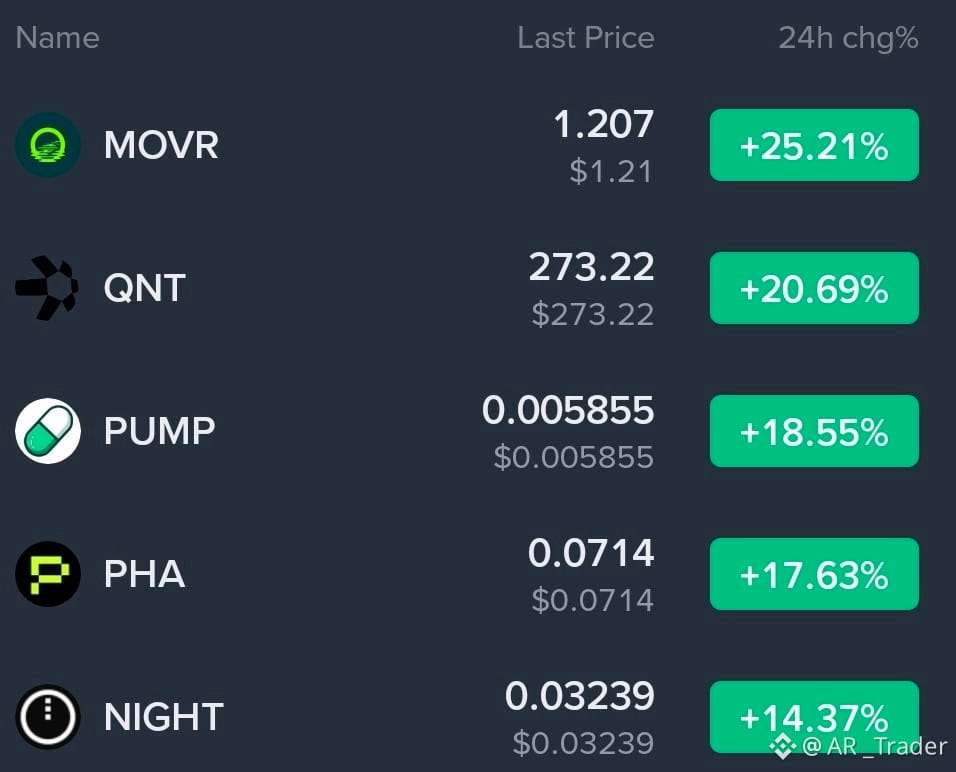Open the PUMP coin name label
The height and width of the screenshot is (772, 956).
point(159,431)
